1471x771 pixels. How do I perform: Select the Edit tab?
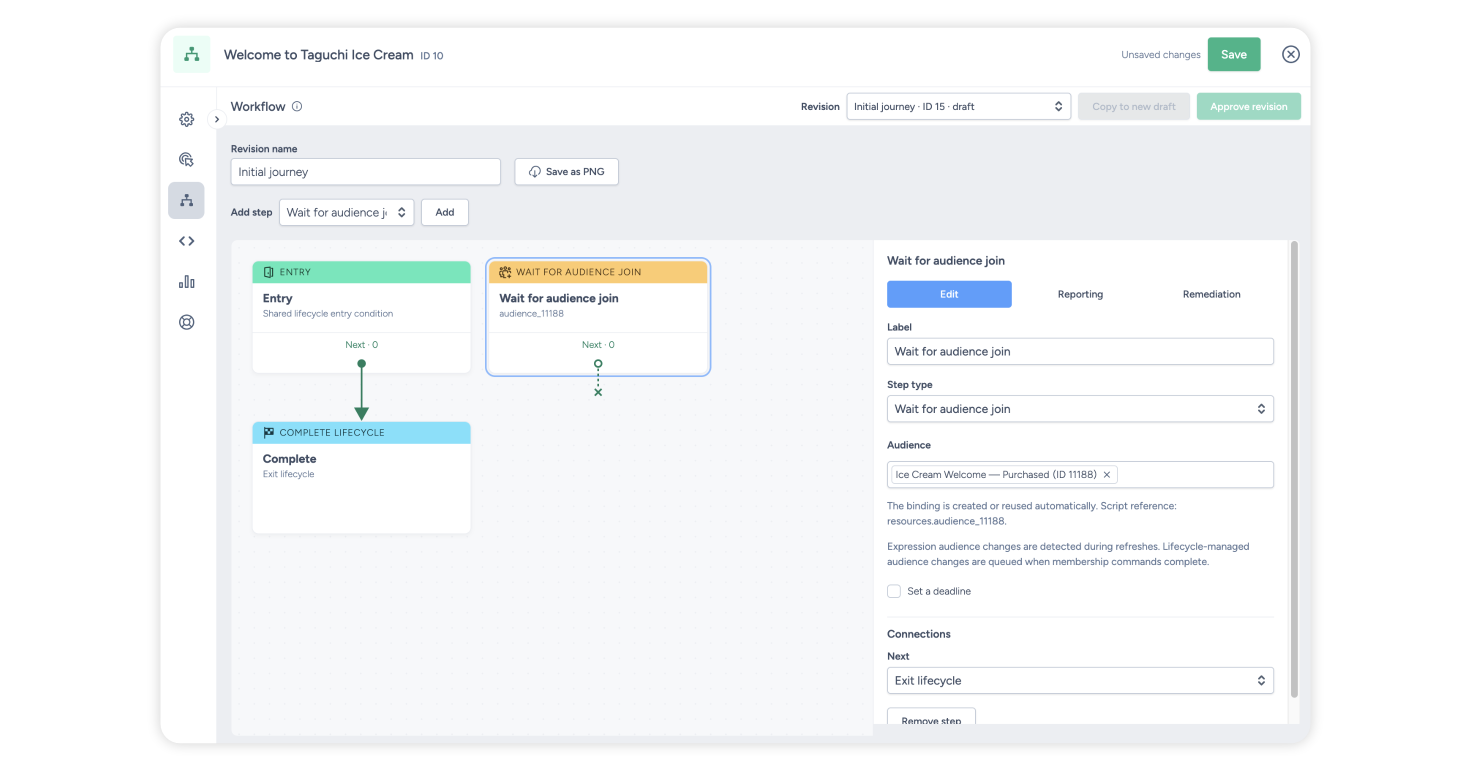pos(949,294)
